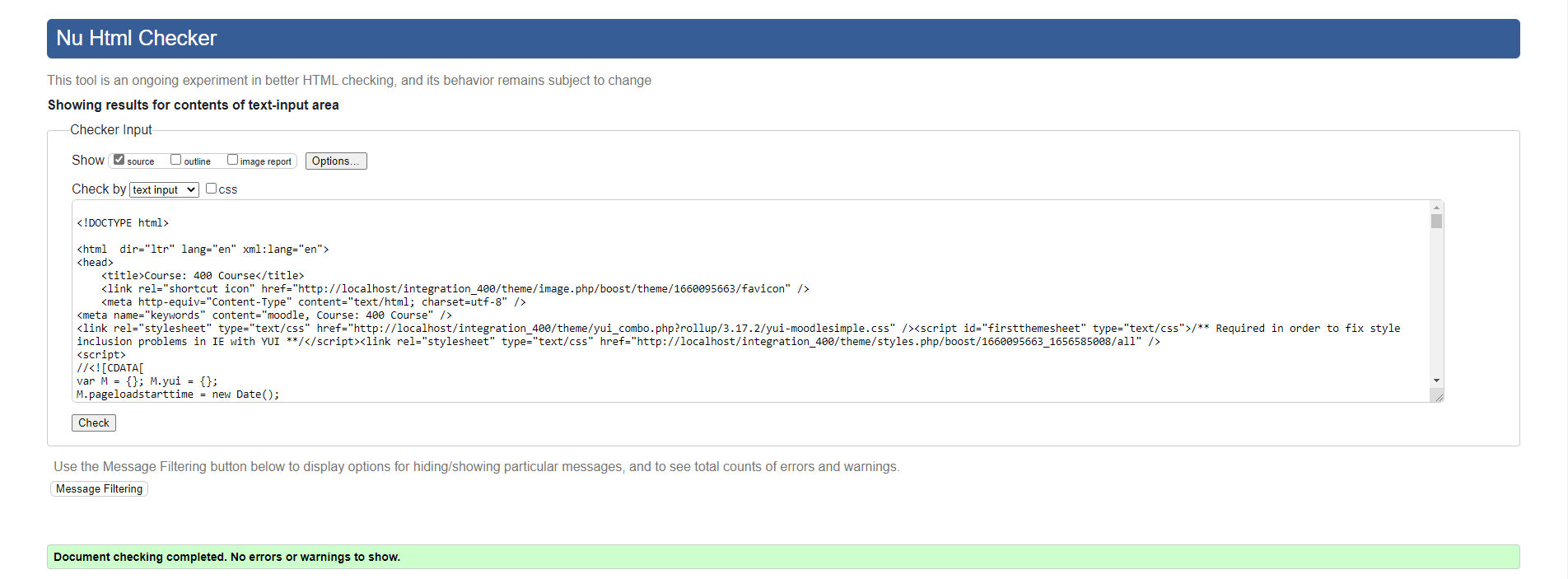
Task: Click the textarea resize handle corner
Action: (1438, 396)
